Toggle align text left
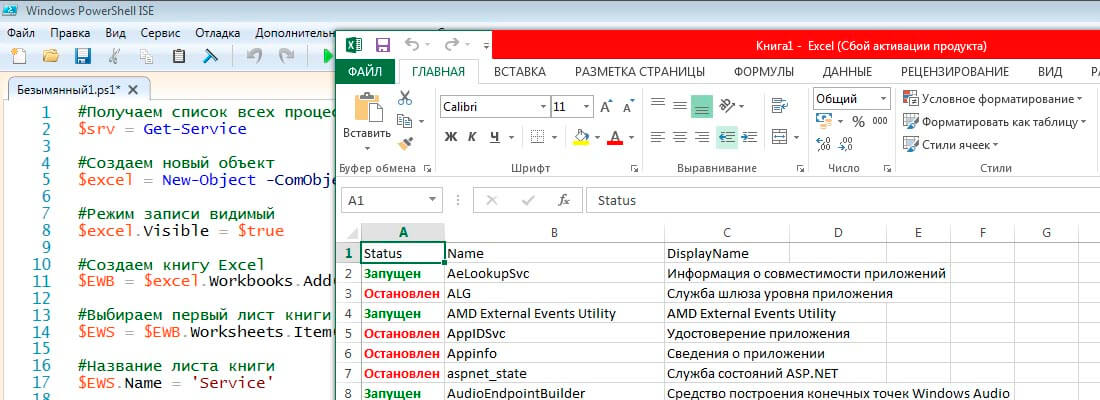This screenshot has width=1100, height=400. pyautogui.click(x=657, y=137)
